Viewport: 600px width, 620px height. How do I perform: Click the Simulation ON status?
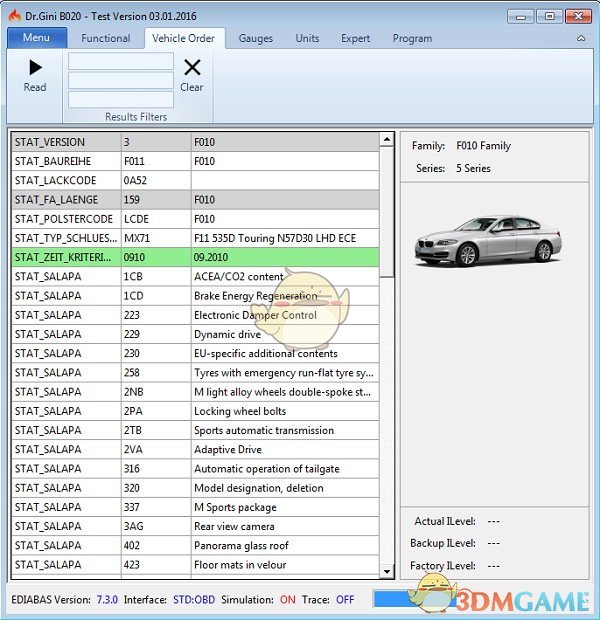click(x=288, y=599)
